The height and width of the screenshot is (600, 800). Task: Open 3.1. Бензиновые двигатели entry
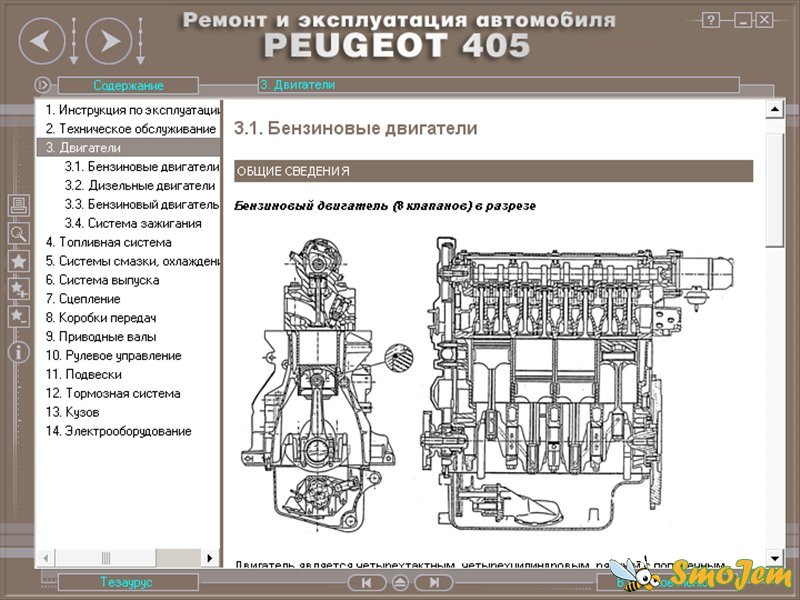click(x=142, y=166)
